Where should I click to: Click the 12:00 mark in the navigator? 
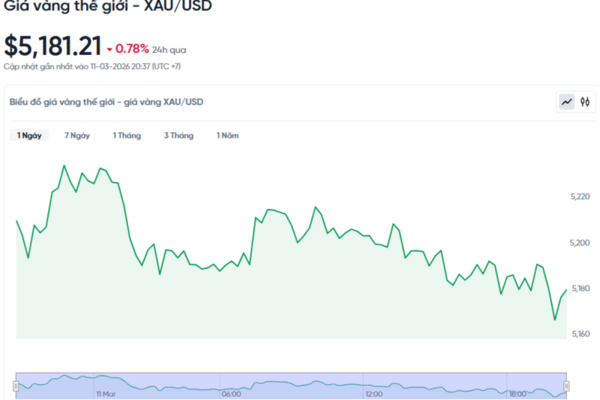(373, 394)
